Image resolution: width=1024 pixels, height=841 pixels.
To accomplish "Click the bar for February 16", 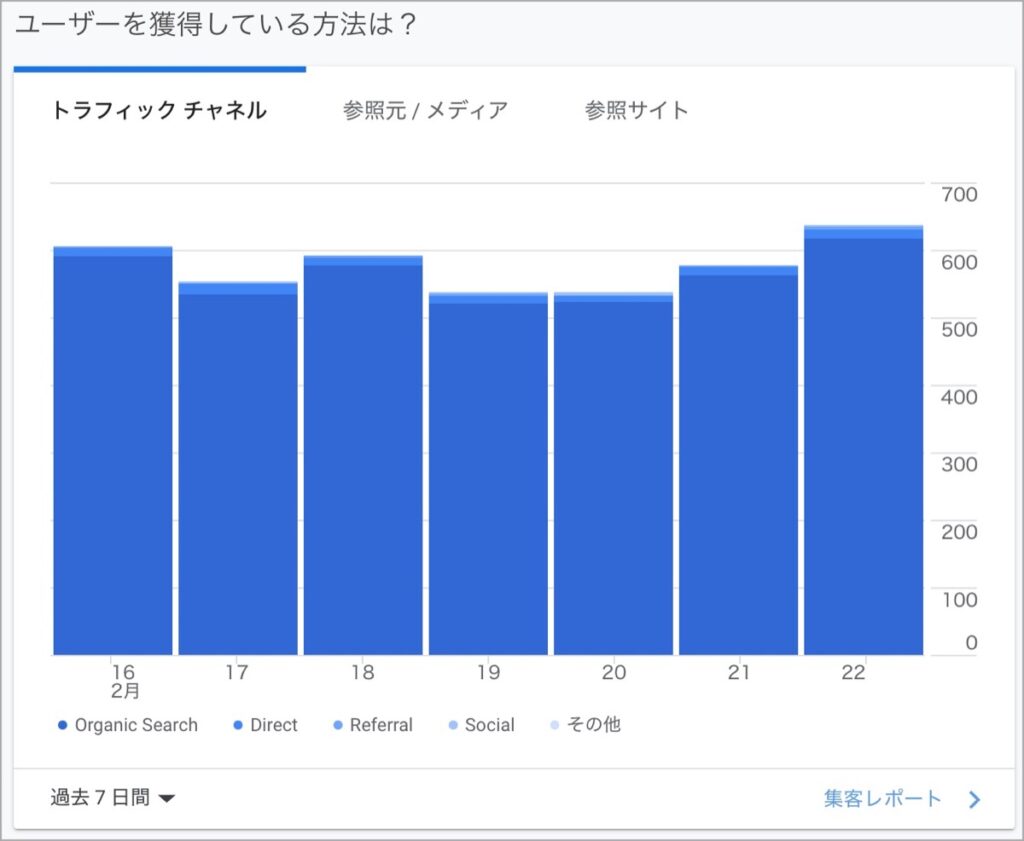I will click(x=112, y=451).
